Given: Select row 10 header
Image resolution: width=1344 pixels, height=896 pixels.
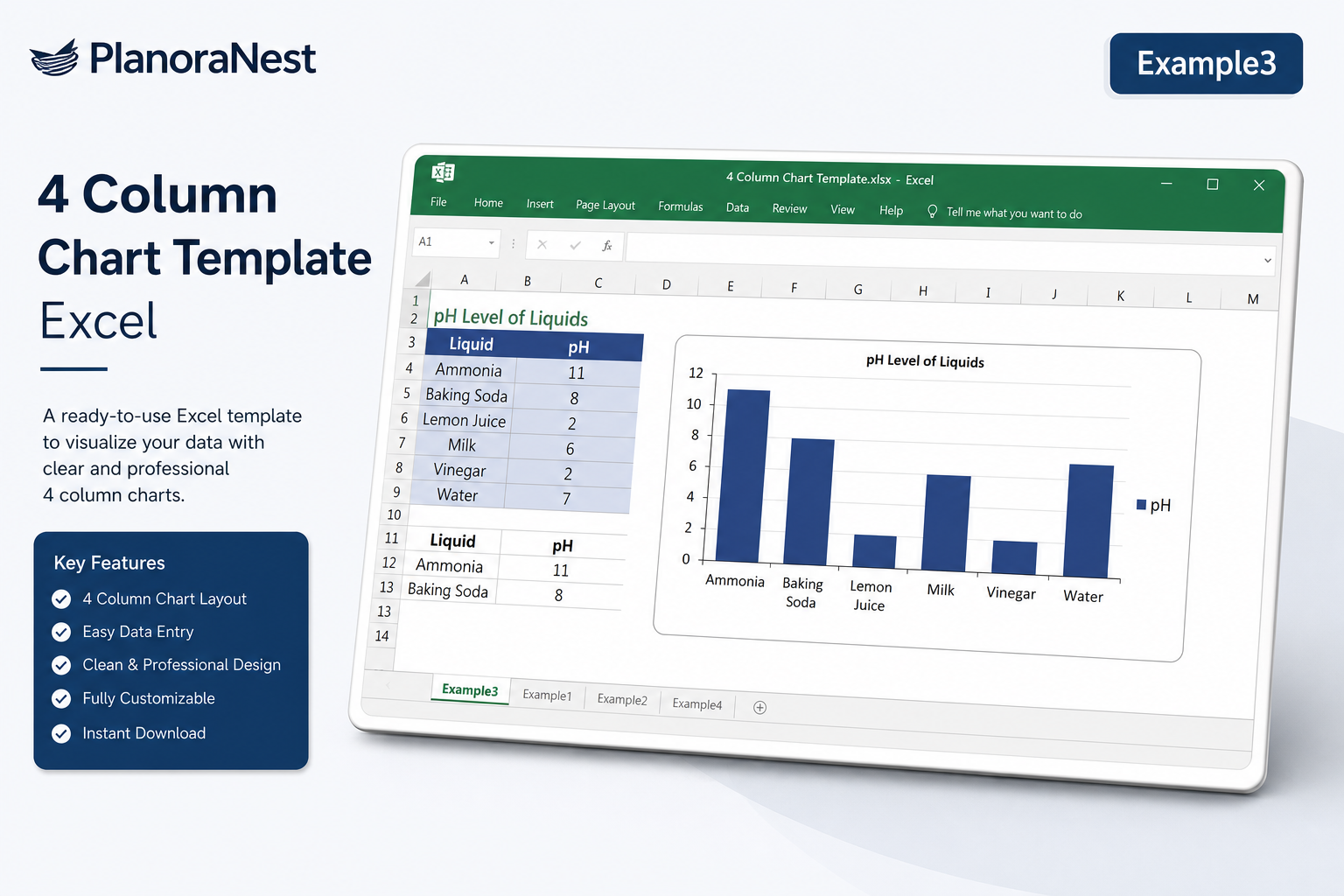Looking at the screenshot, I should pyautogui.click(x=394, y=514).
